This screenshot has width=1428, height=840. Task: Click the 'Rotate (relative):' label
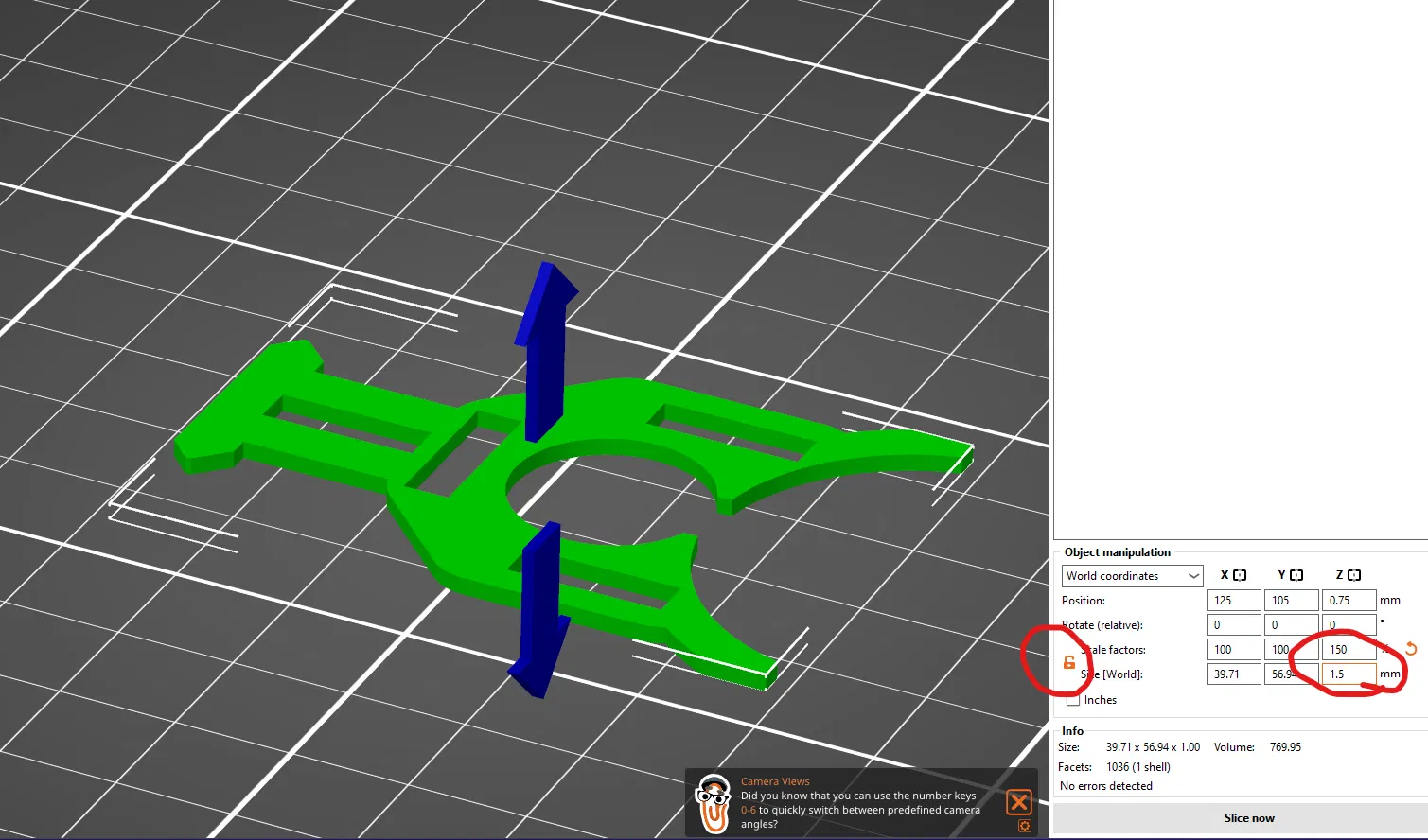[1102, 625]
